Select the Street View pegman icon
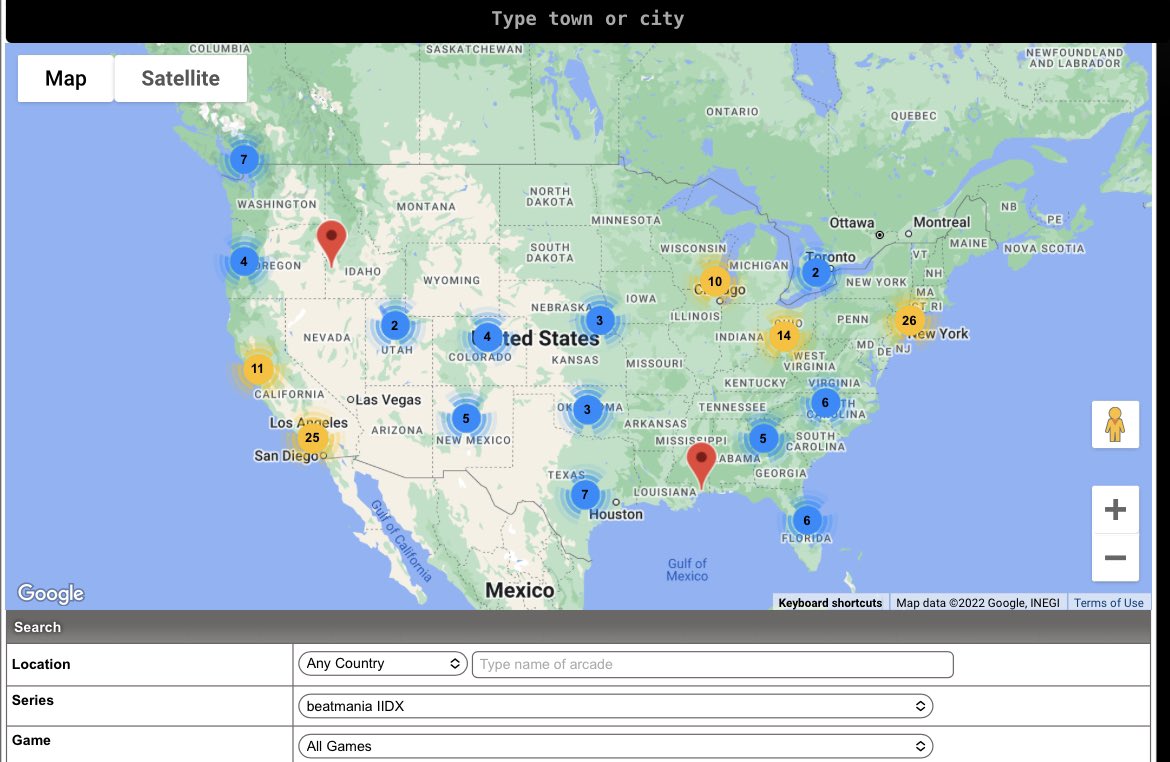 click(1115, 425)
